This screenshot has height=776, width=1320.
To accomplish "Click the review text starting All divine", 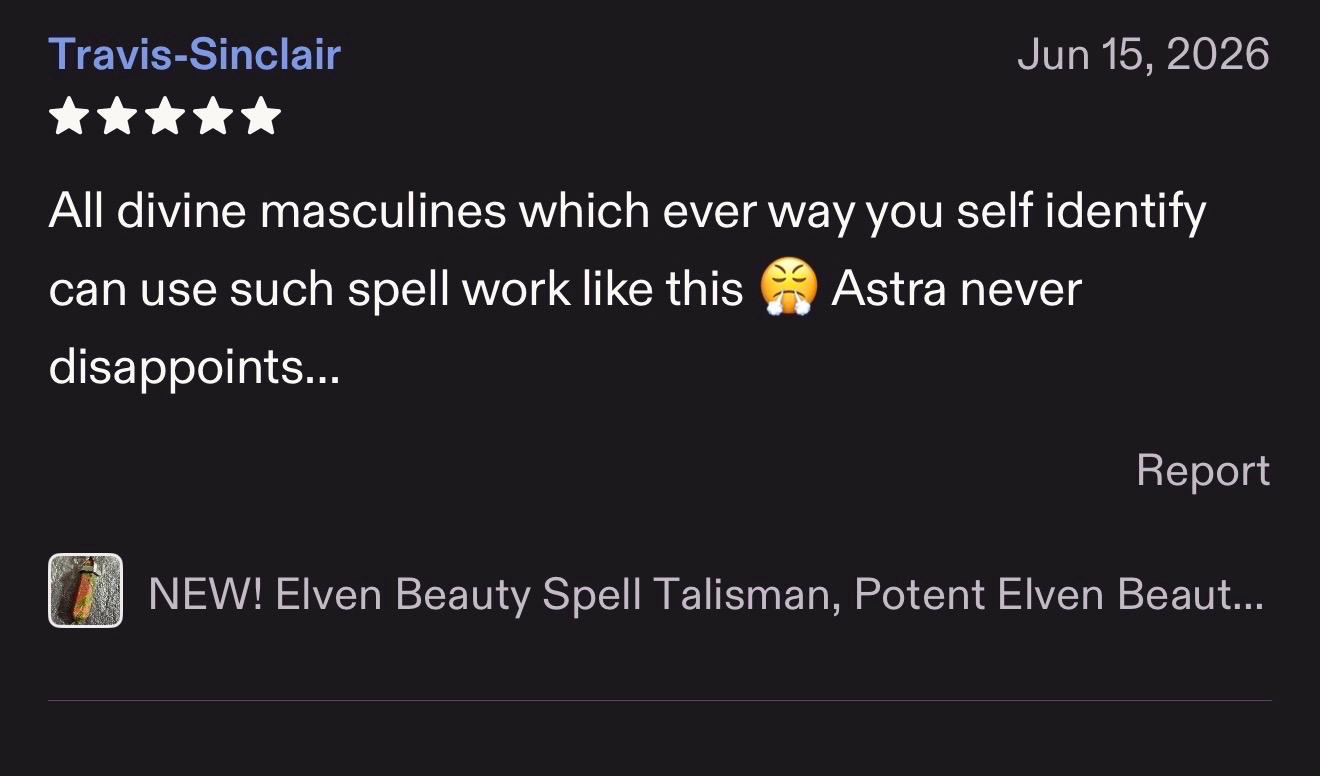I will [x=627, y=290].
